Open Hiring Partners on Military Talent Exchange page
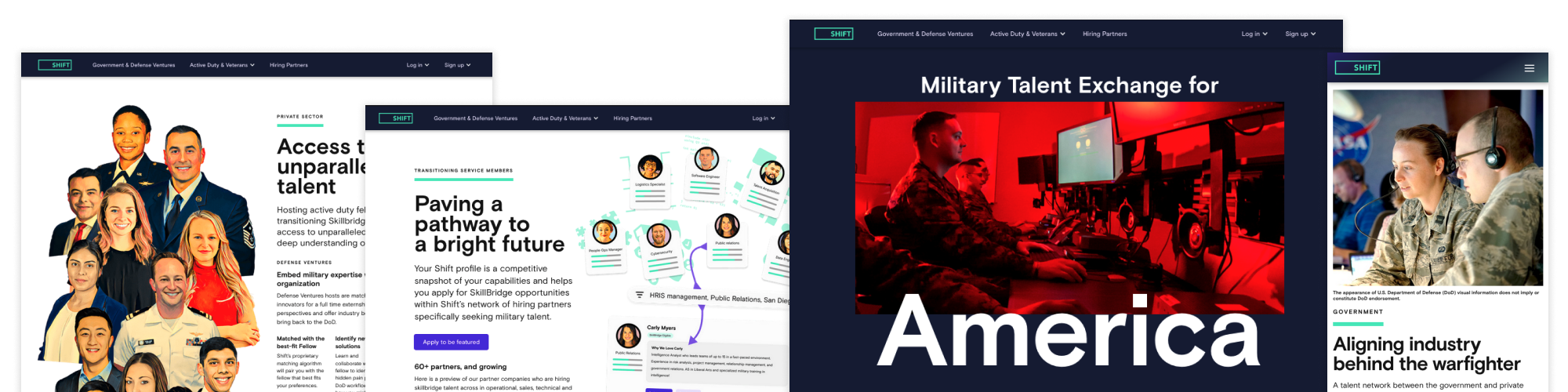Image resolution: width=1568 pixels, height=392 pixels. point(1105,34)
